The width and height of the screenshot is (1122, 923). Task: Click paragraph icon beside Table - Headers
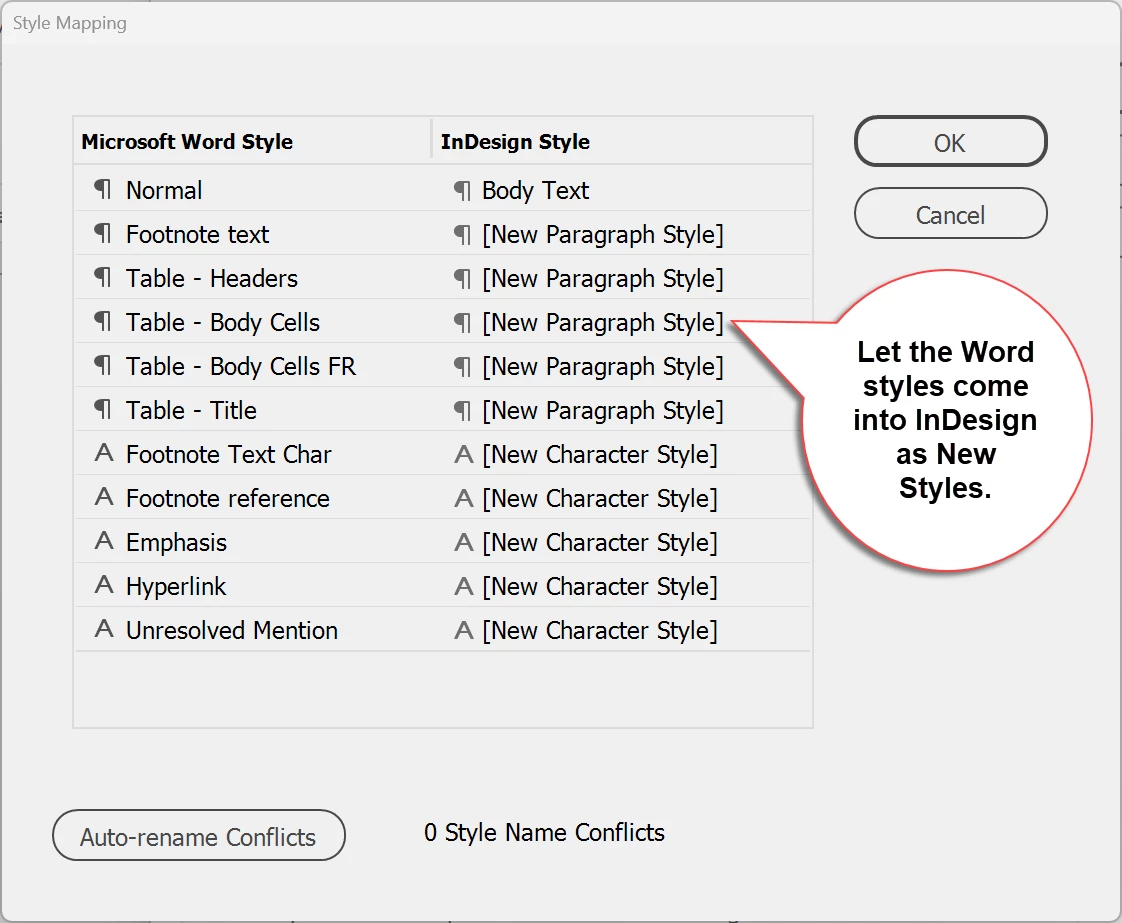(103, 278)
